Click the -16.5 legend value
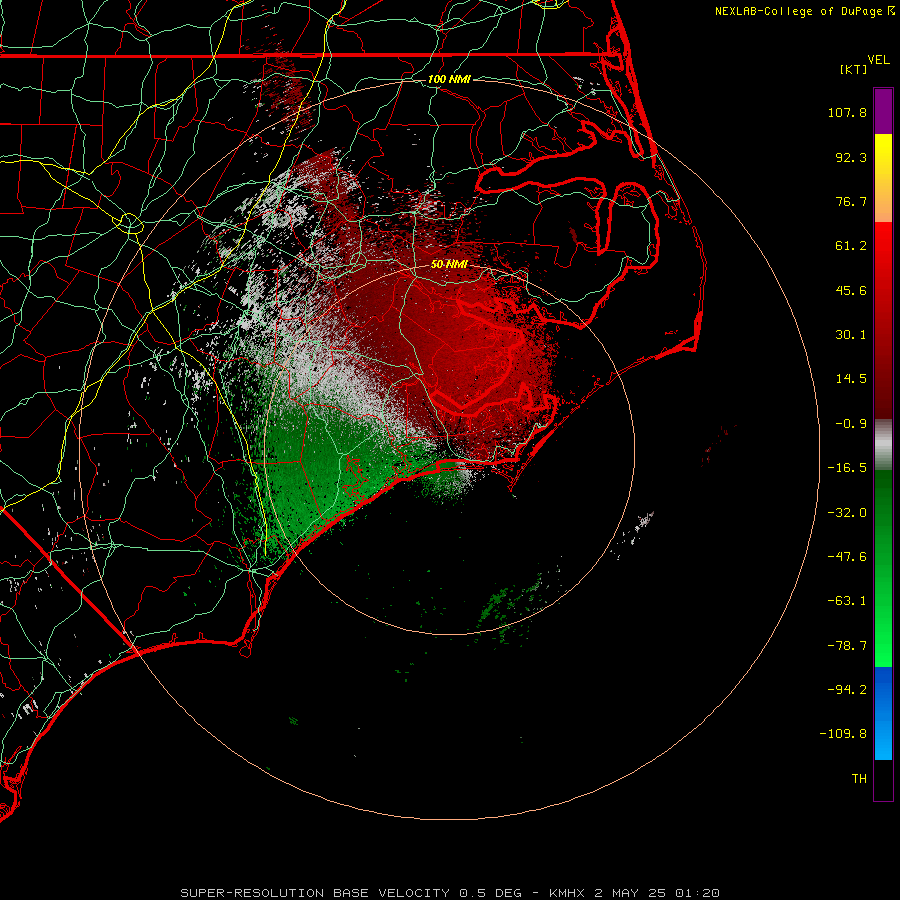Screen dimensions: 900x900 [847, 468]
